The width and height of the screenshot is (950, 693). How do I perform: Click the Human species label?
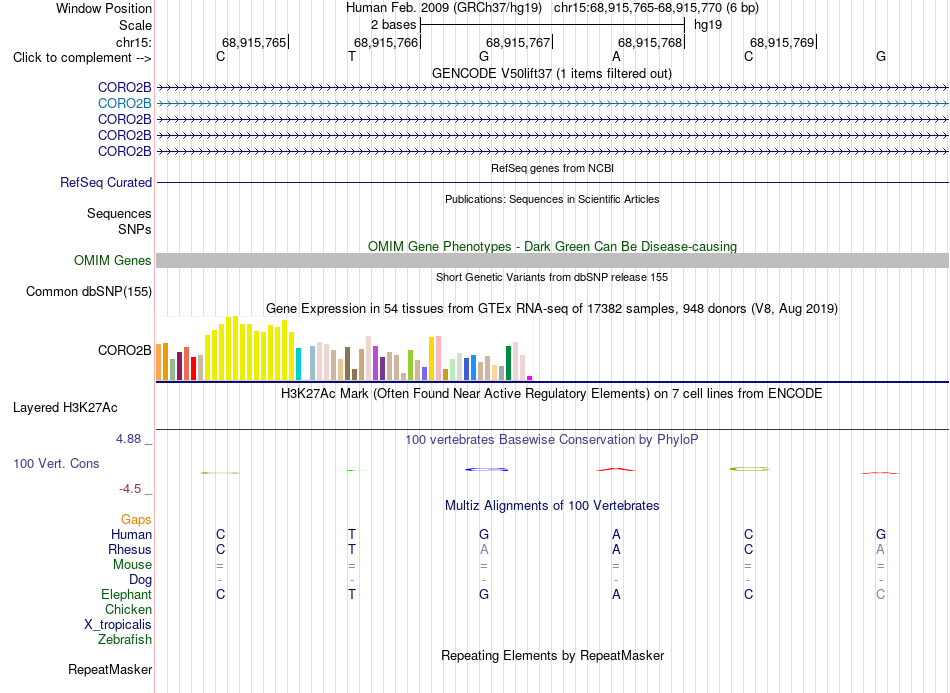pyautogui.click(x=131, y=534)
